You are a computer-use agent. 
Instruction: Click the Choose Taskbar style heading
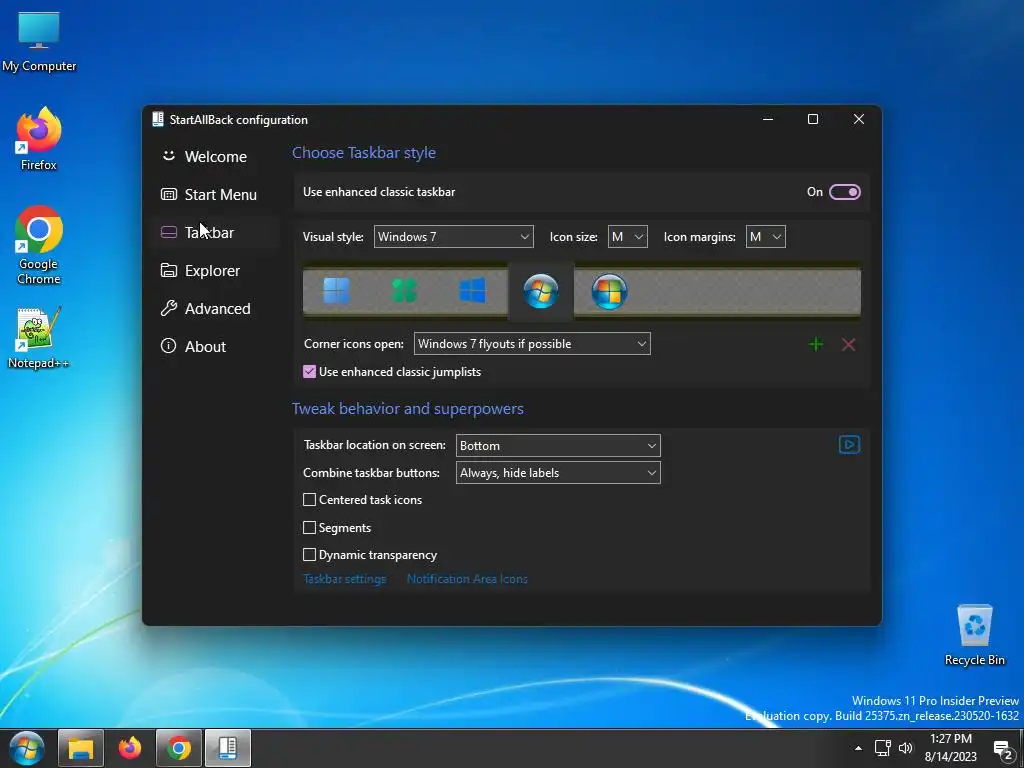pos(364,153)
